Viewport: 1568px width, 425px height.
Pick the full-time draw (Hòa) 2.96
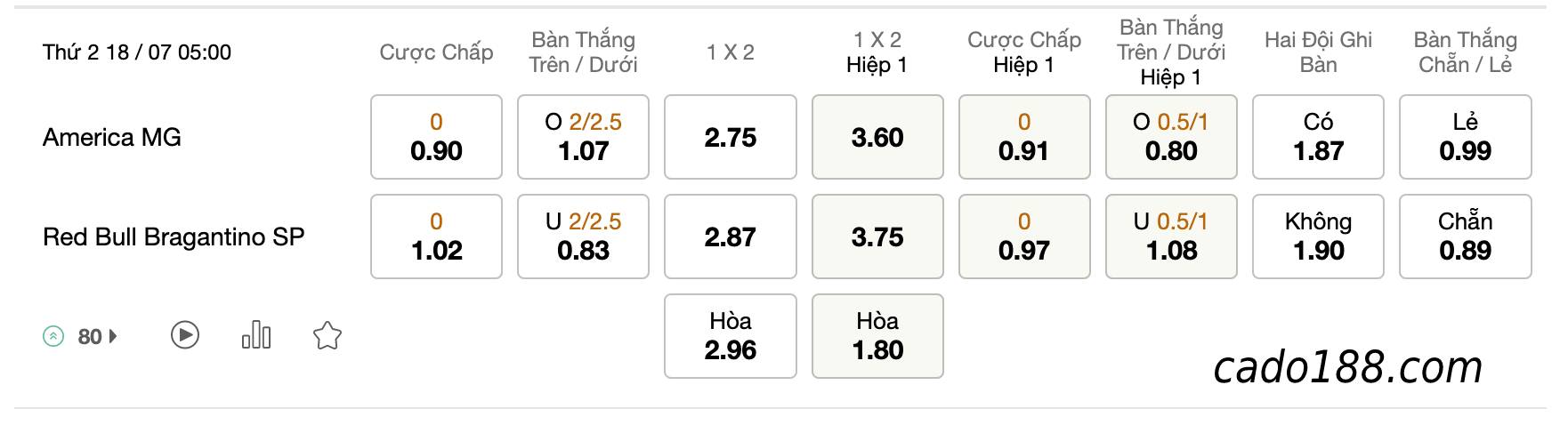coord(731,336)
